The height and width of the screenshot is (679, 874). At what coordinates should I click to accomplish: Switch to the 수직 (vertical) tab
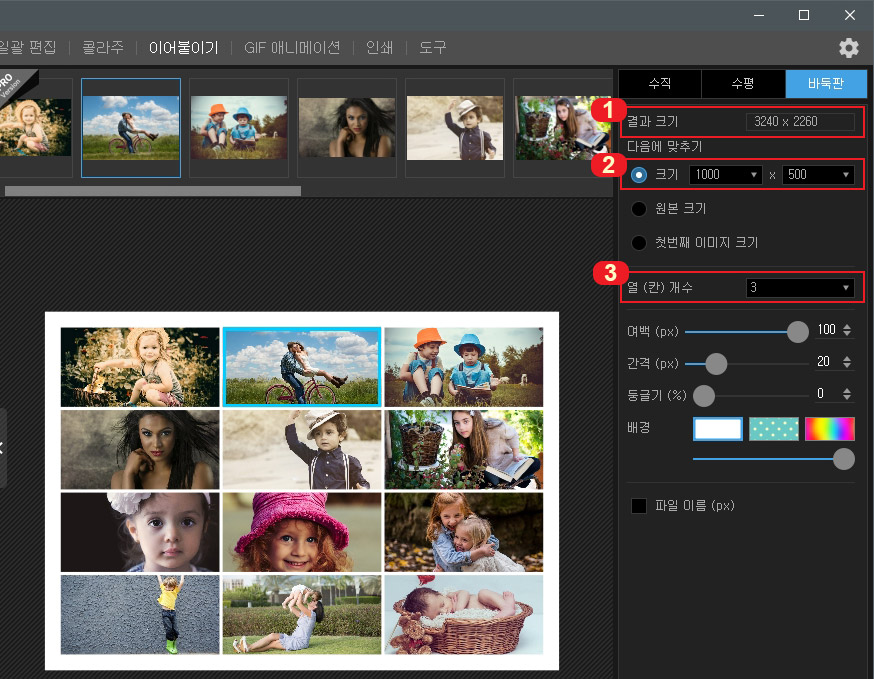coord(660,84)
